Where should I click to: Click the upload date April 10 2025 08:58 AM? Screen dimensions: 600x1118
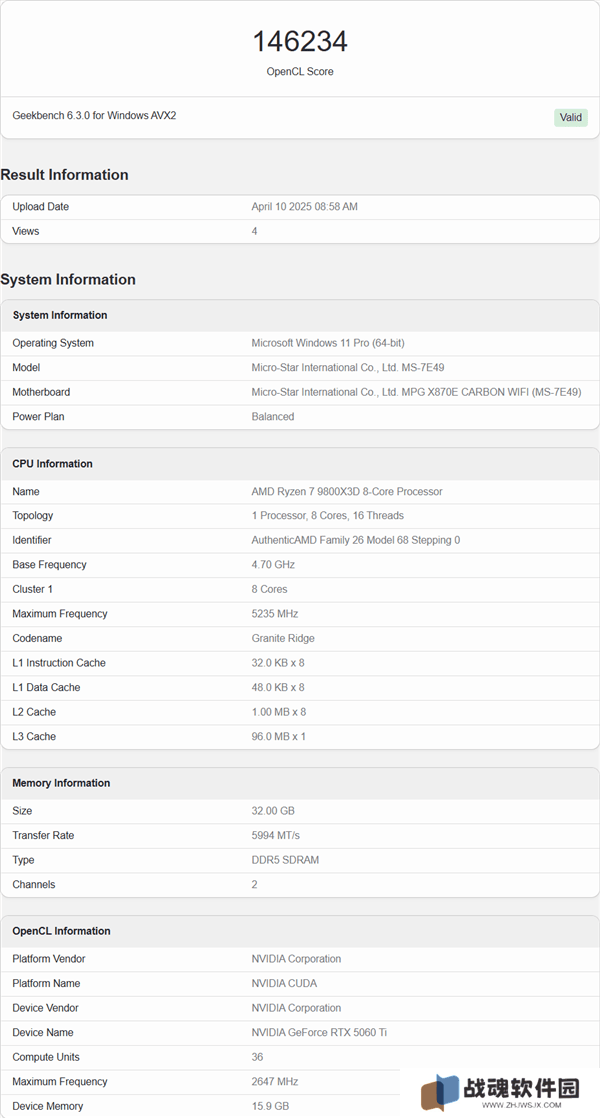pyautogui.click(x=304, y=207)
